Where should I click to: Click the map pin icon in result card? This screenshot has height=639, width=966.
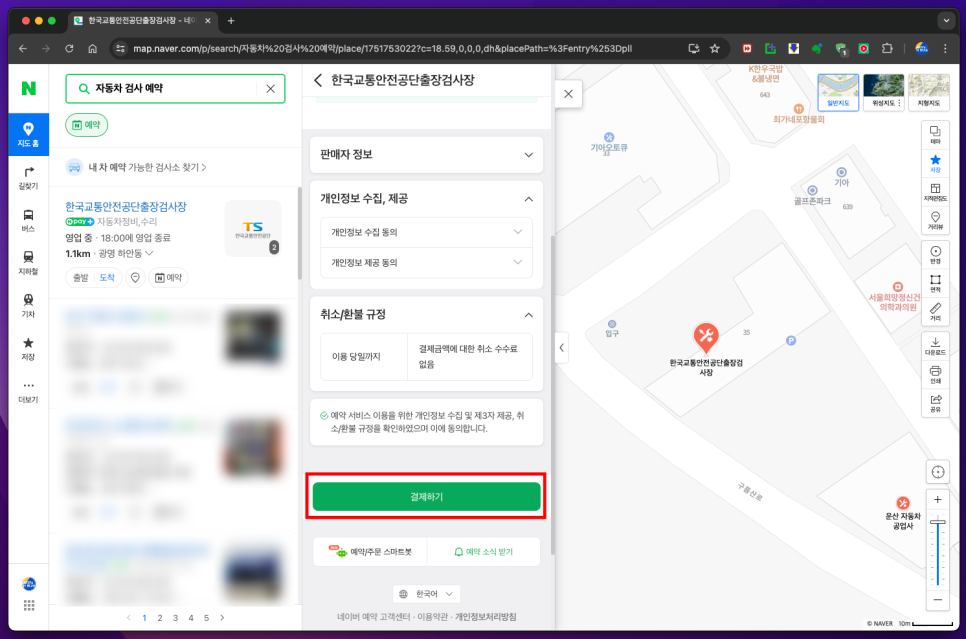(x=135, y=278)
